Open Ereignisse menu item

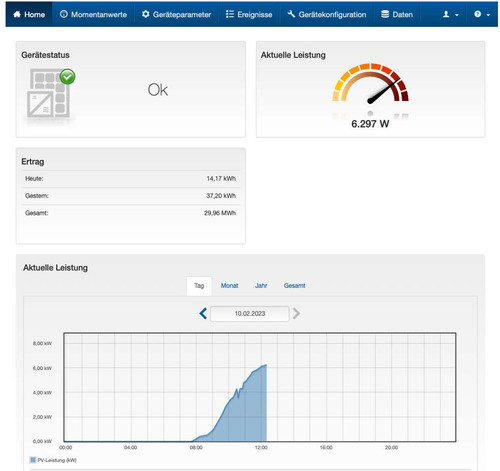[249, 14]
